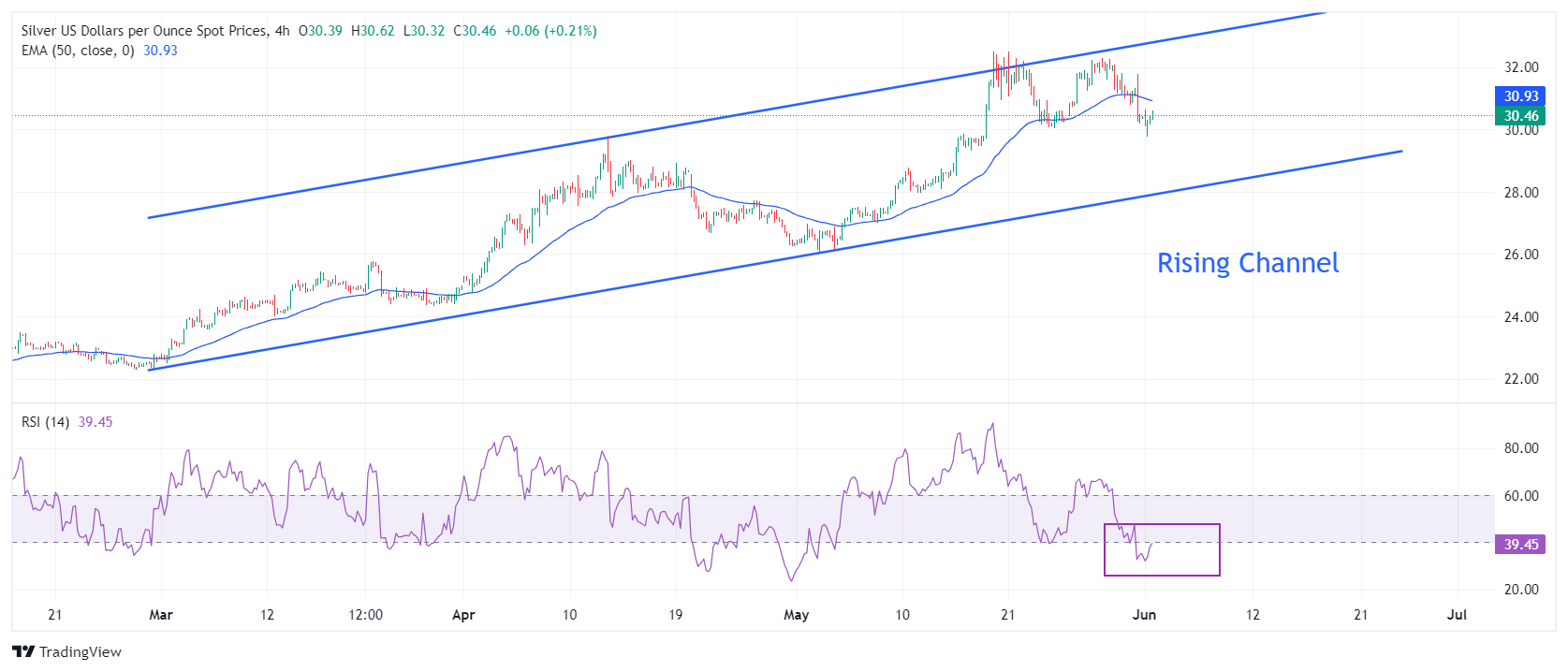The height and width of the screenshot is (672, 1568).
Task: Select the EMA (50, close, 0) indicator label
Action: coord(78,51)
